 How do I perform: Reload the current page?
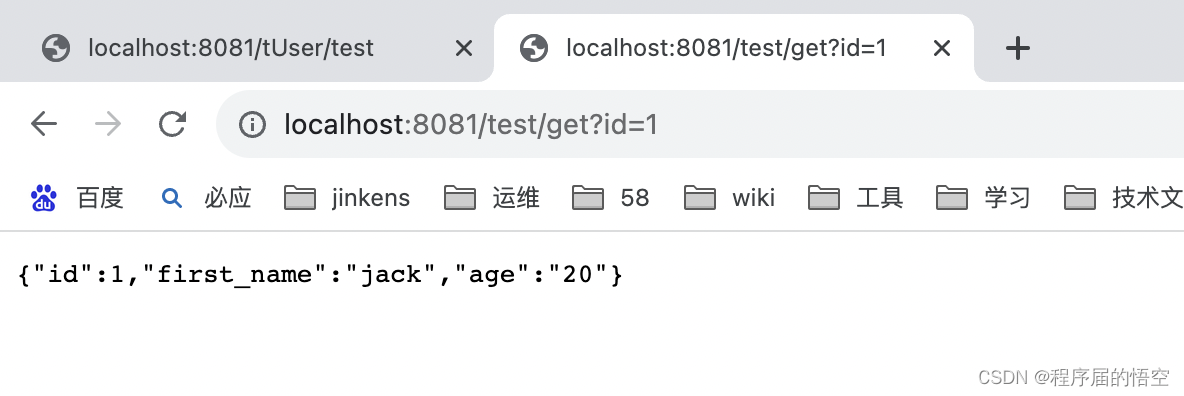(172, 124)
